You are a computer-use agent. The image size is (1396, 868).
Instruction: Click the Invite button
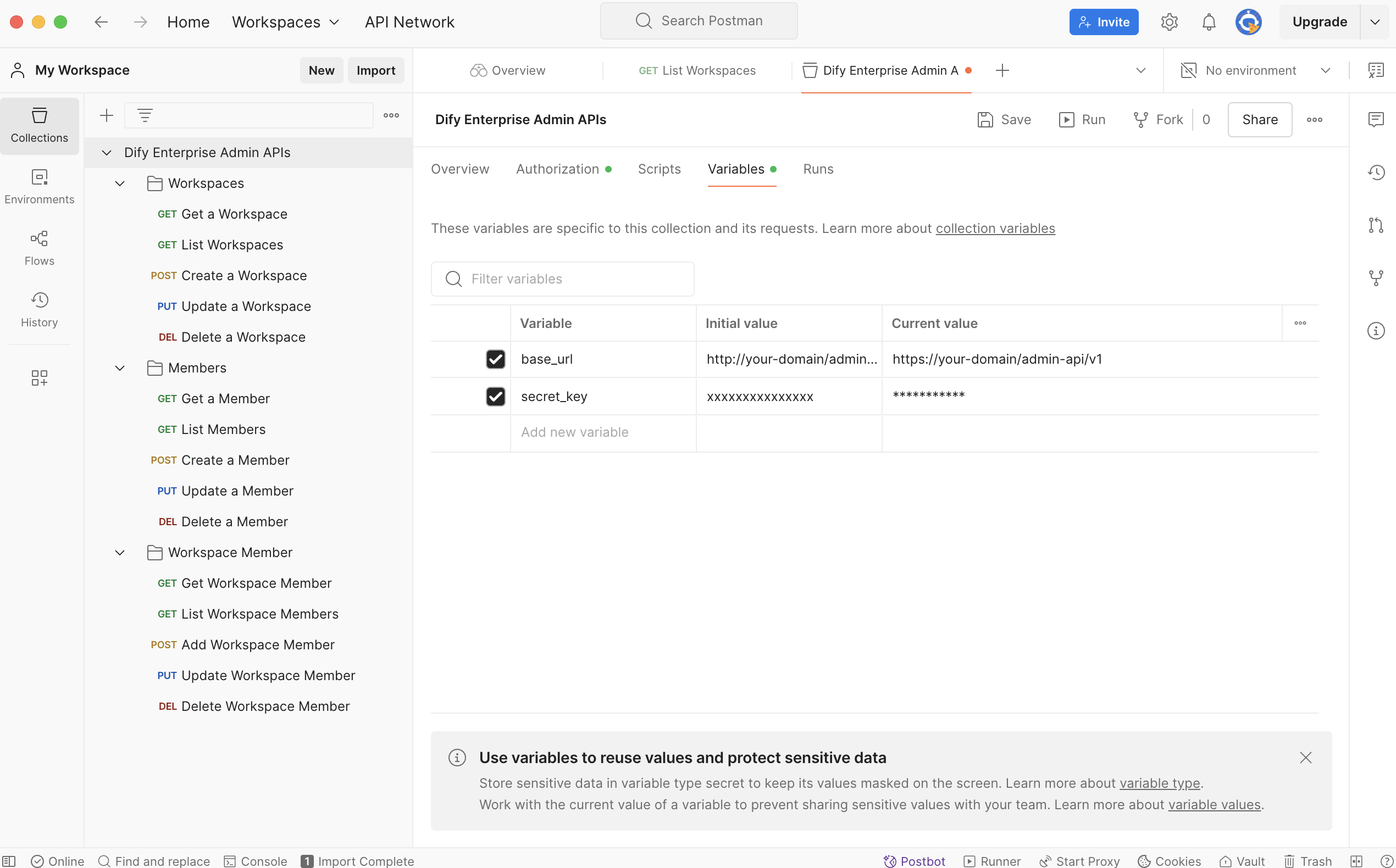pos(1103,22)
